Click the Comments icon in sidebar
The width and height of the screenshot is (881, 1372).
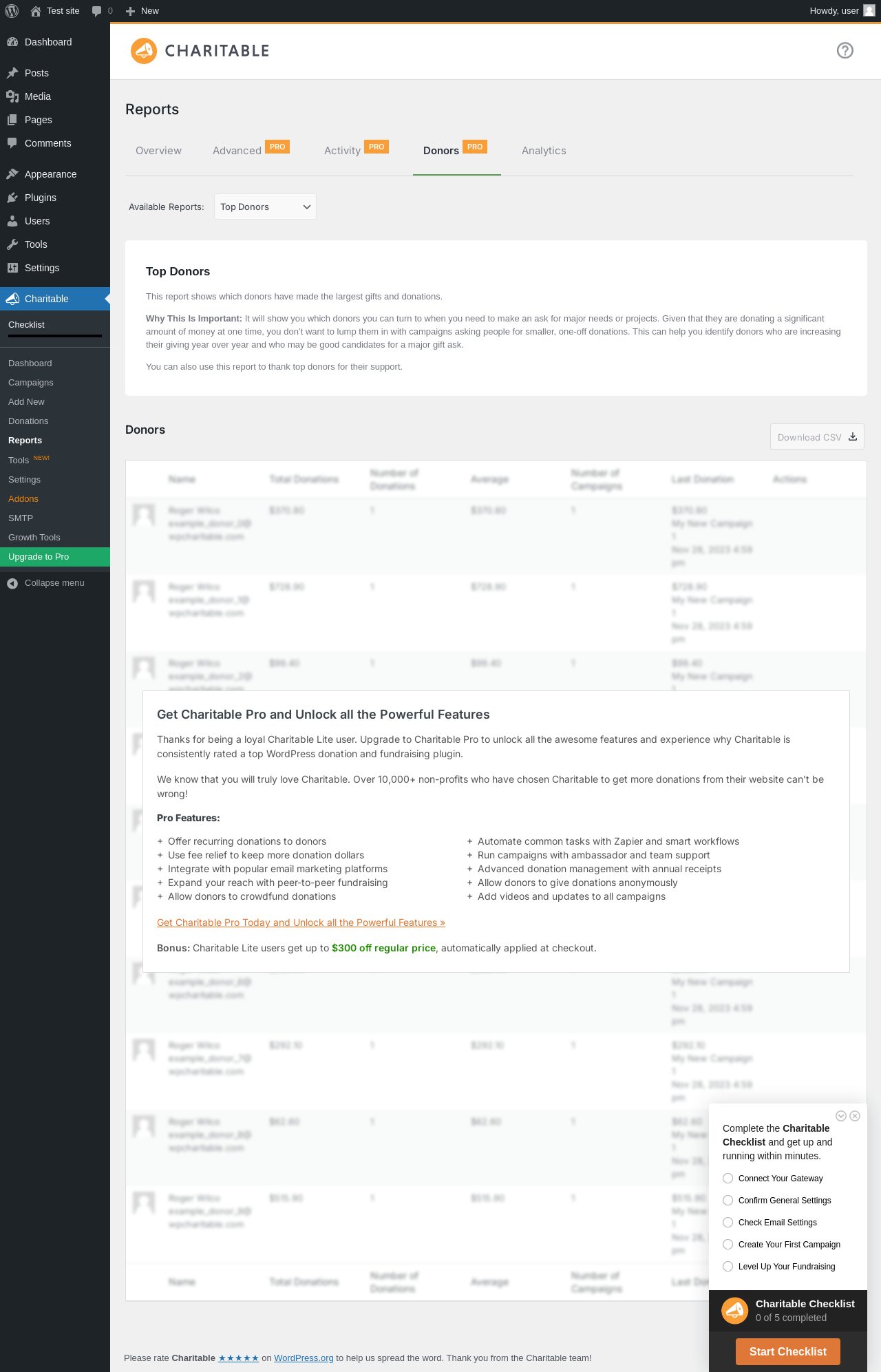[12, 143]
